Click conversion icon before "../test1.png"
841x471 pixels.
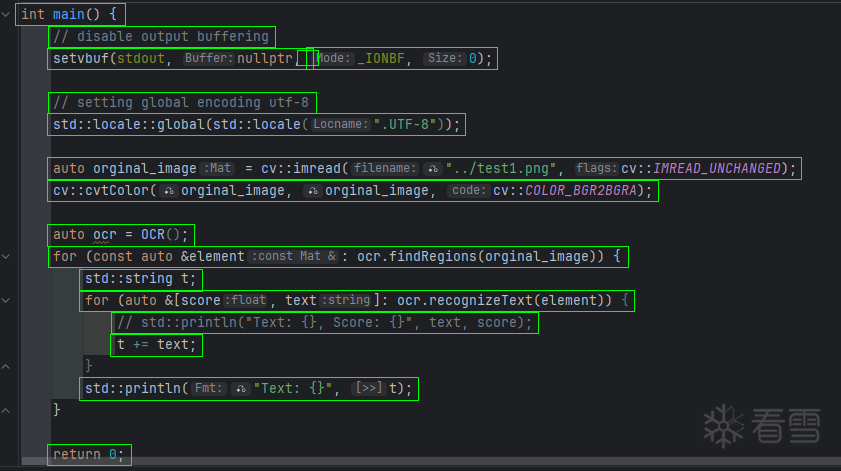[433, 168]
